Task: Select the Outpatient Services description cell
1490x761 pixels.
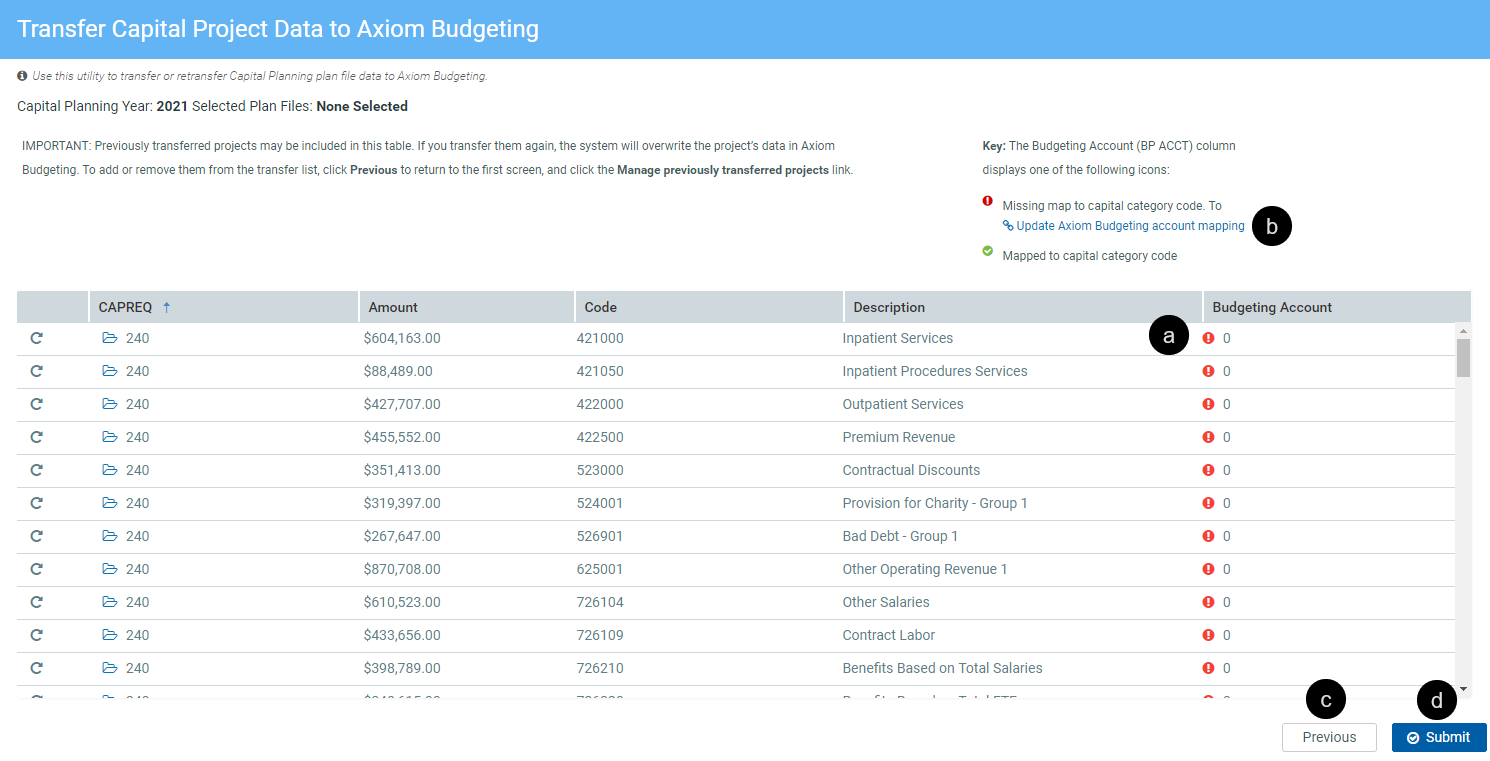Action: pyautogui.click(x=903, y=404)
